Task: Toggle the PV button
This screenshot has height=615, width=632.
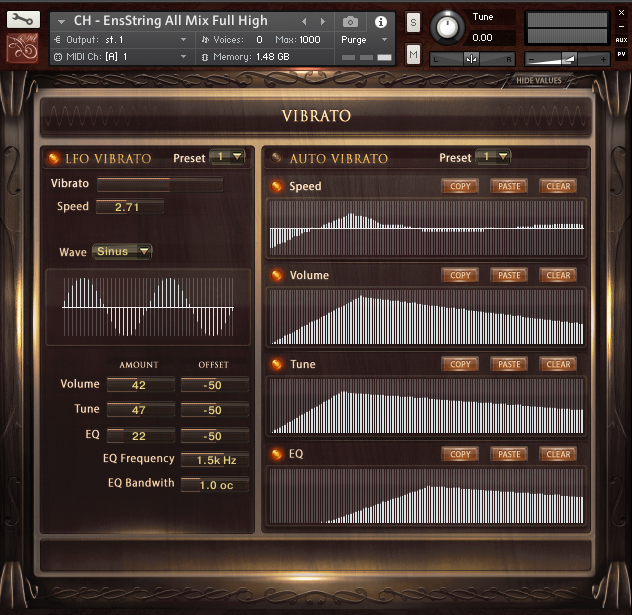Action: [x=621, y=54]
